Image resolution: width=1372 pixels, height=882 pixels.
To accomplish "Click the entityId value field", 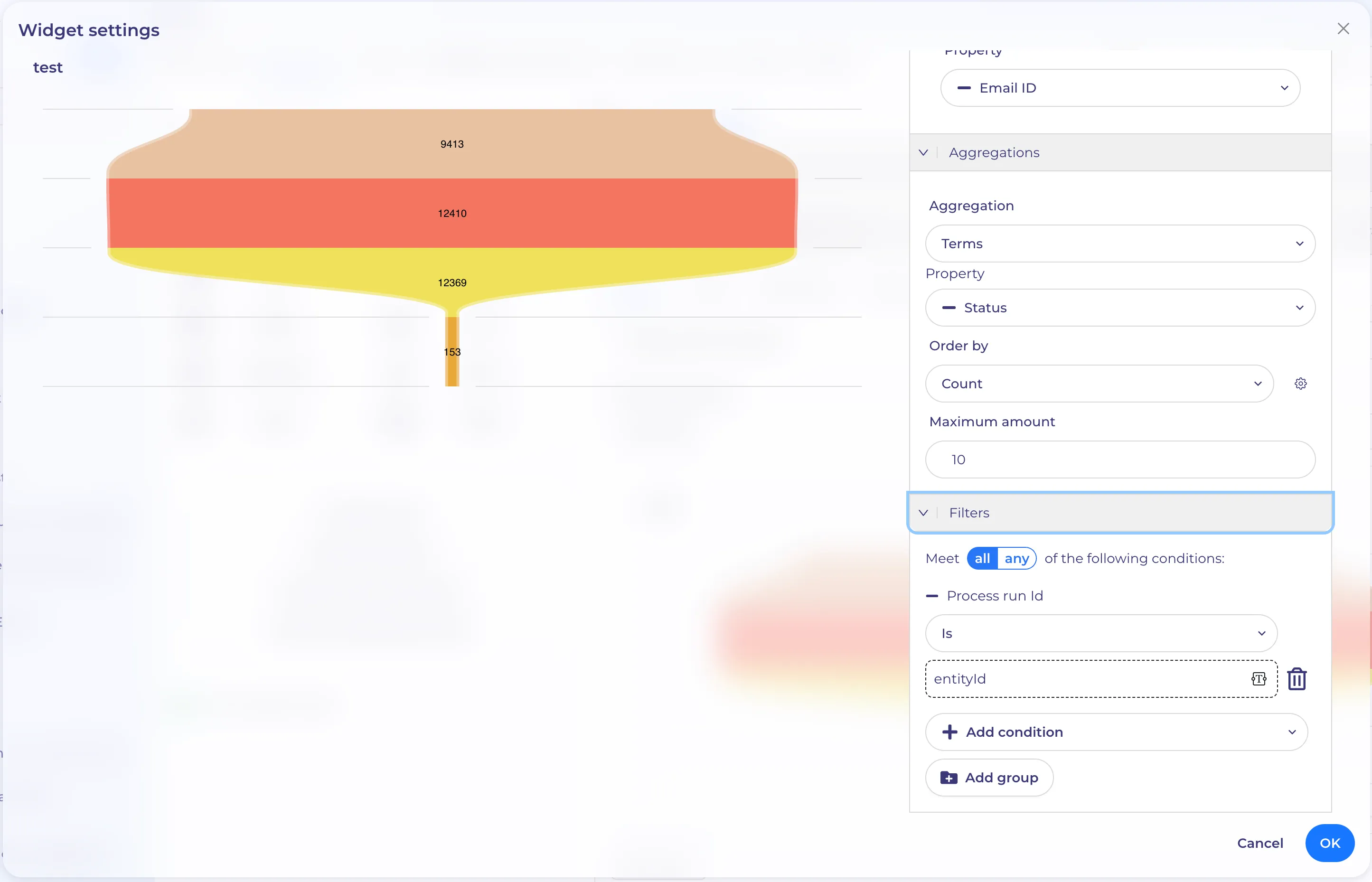I will (x=1101, y=679).
